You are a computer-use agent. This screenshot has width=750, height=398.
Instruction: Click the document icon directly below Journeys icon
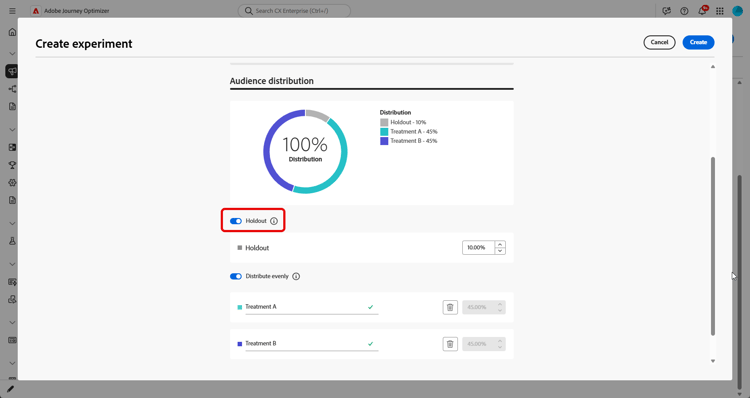12,106
